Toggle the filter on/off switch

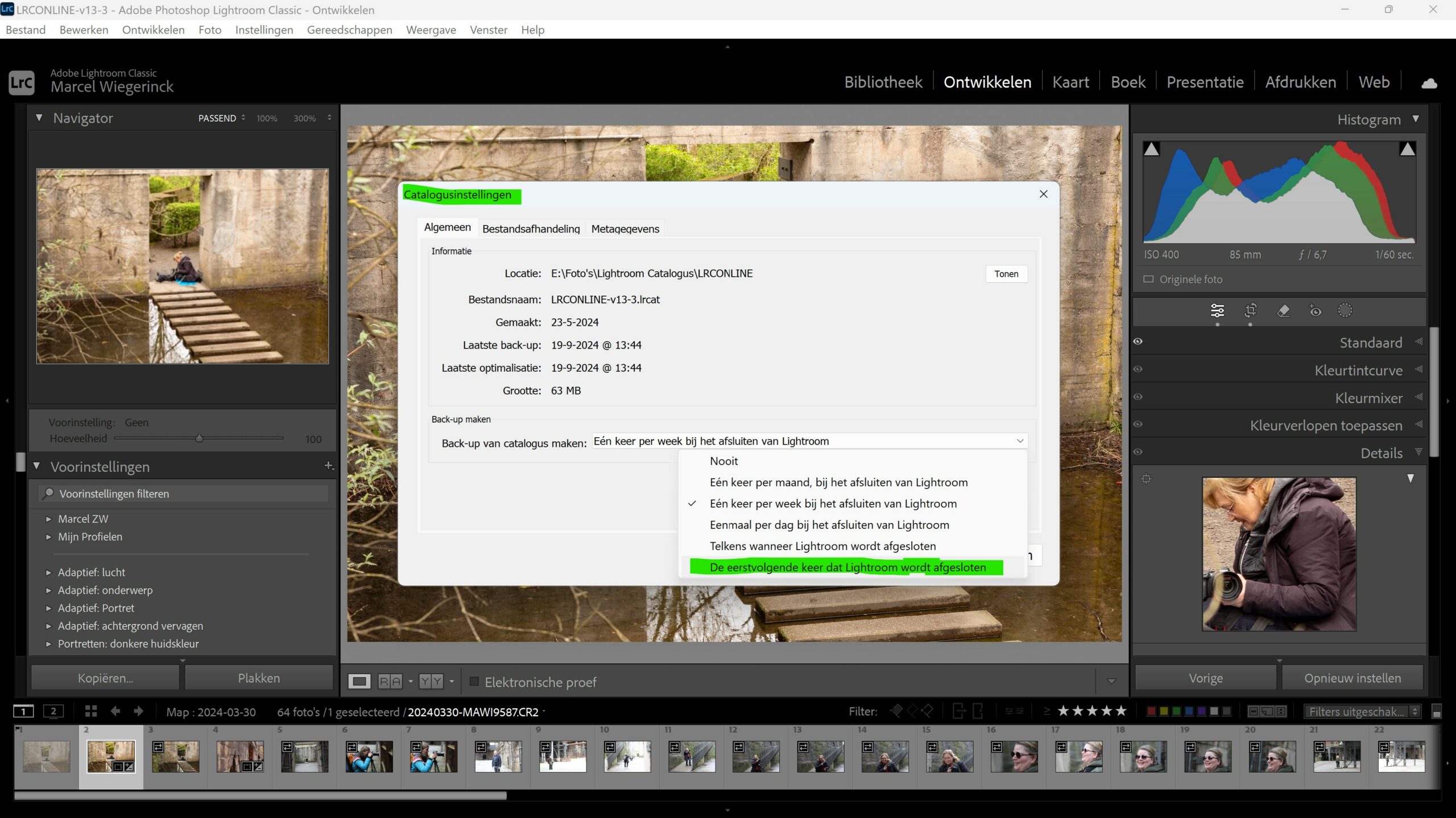tap(1437, 712)
